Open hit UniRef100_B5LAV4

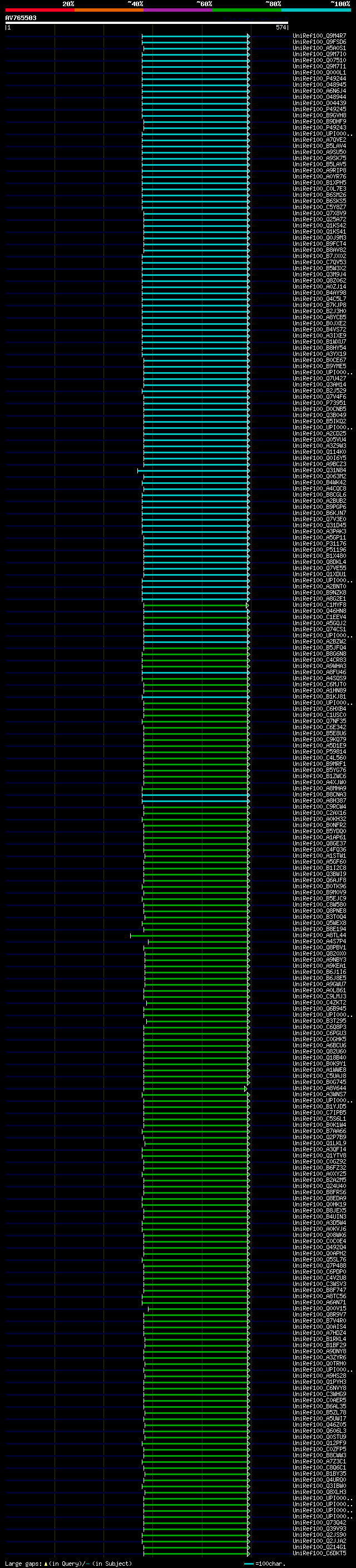319,146
